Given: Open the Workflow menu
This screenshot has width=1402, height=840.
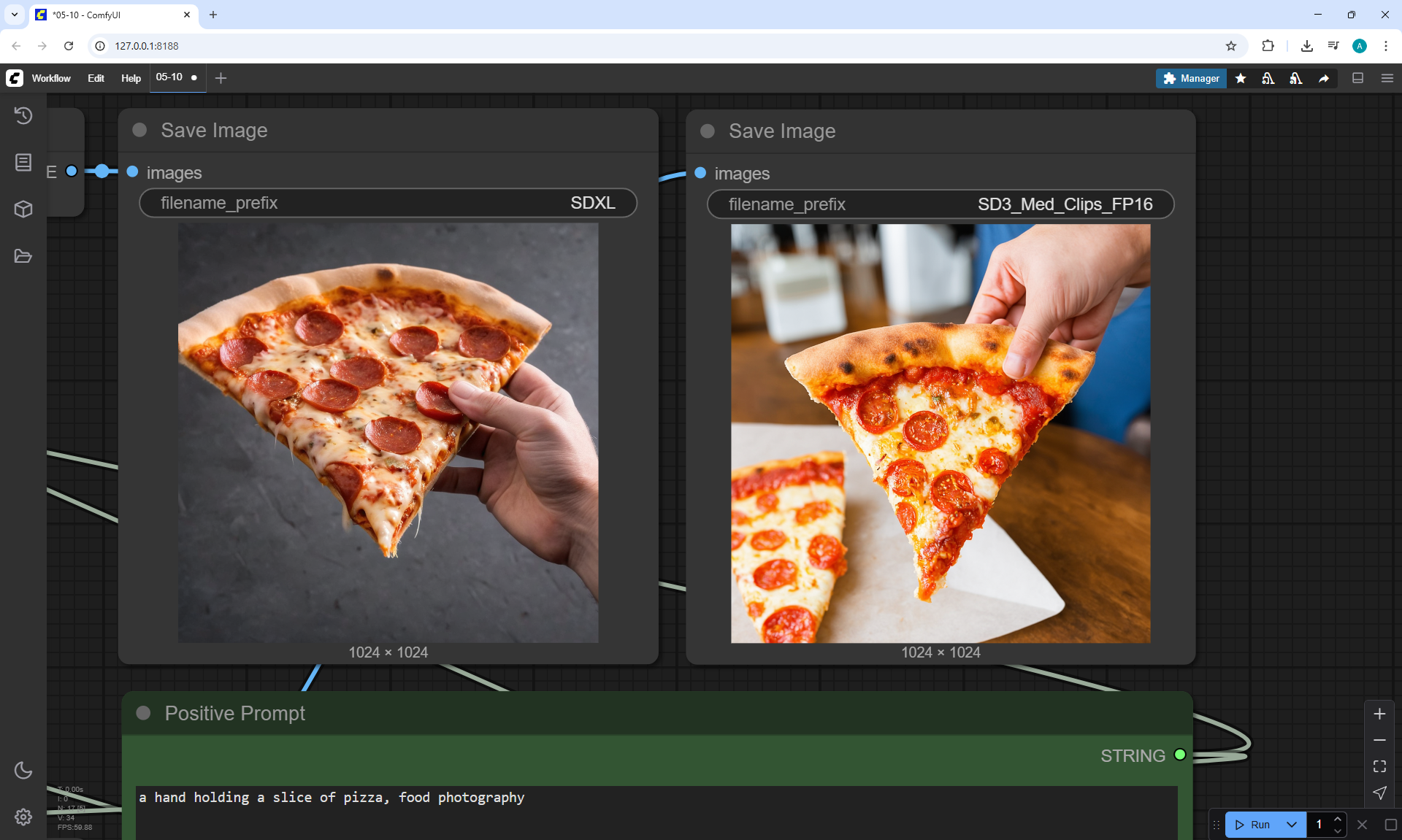Looking at the screenshot, I should (51, 78).
